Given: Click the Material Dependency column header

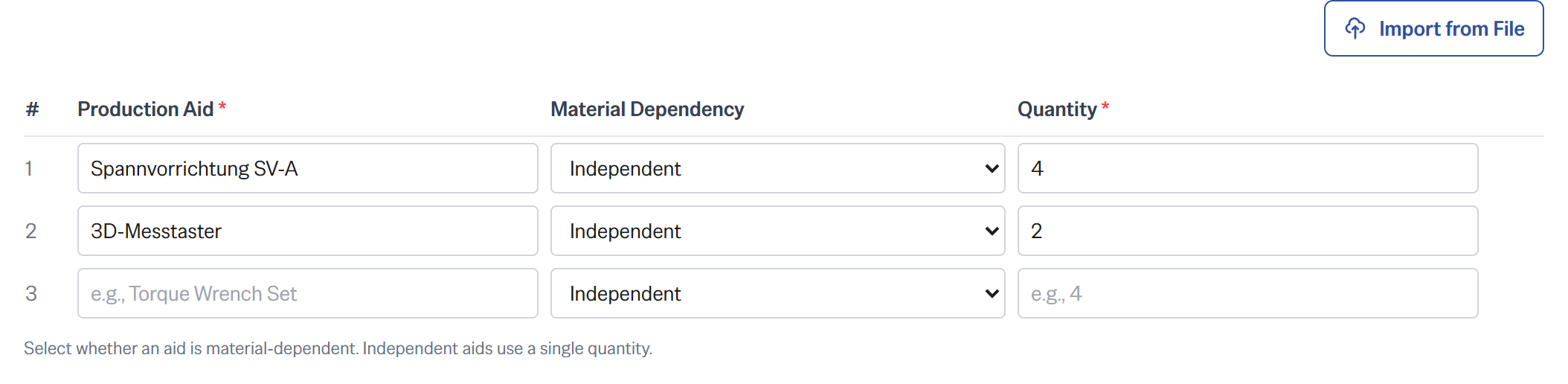Looking at the screenshot, I should [x=647, y=109].
